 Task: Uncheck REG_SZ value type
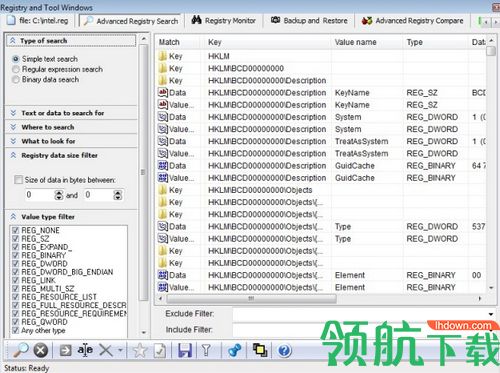[15, 239]
